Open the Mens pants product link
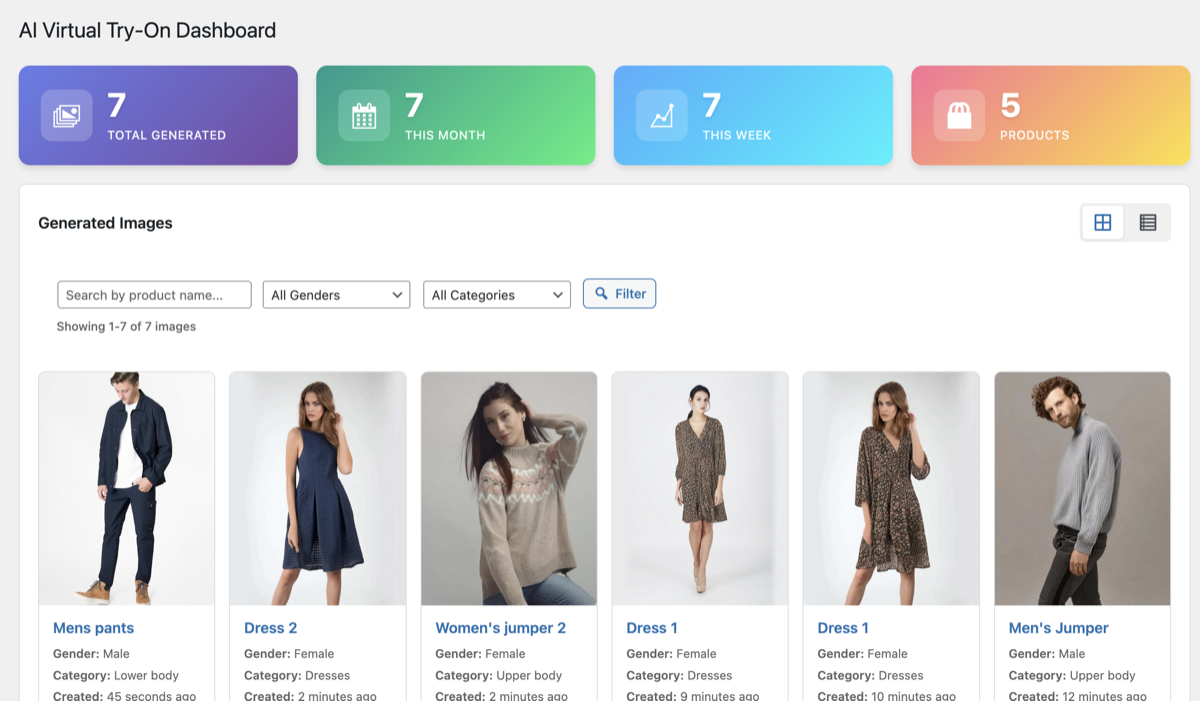Image resolution: width=1200 pixels, height=701 pixels. 93,627
